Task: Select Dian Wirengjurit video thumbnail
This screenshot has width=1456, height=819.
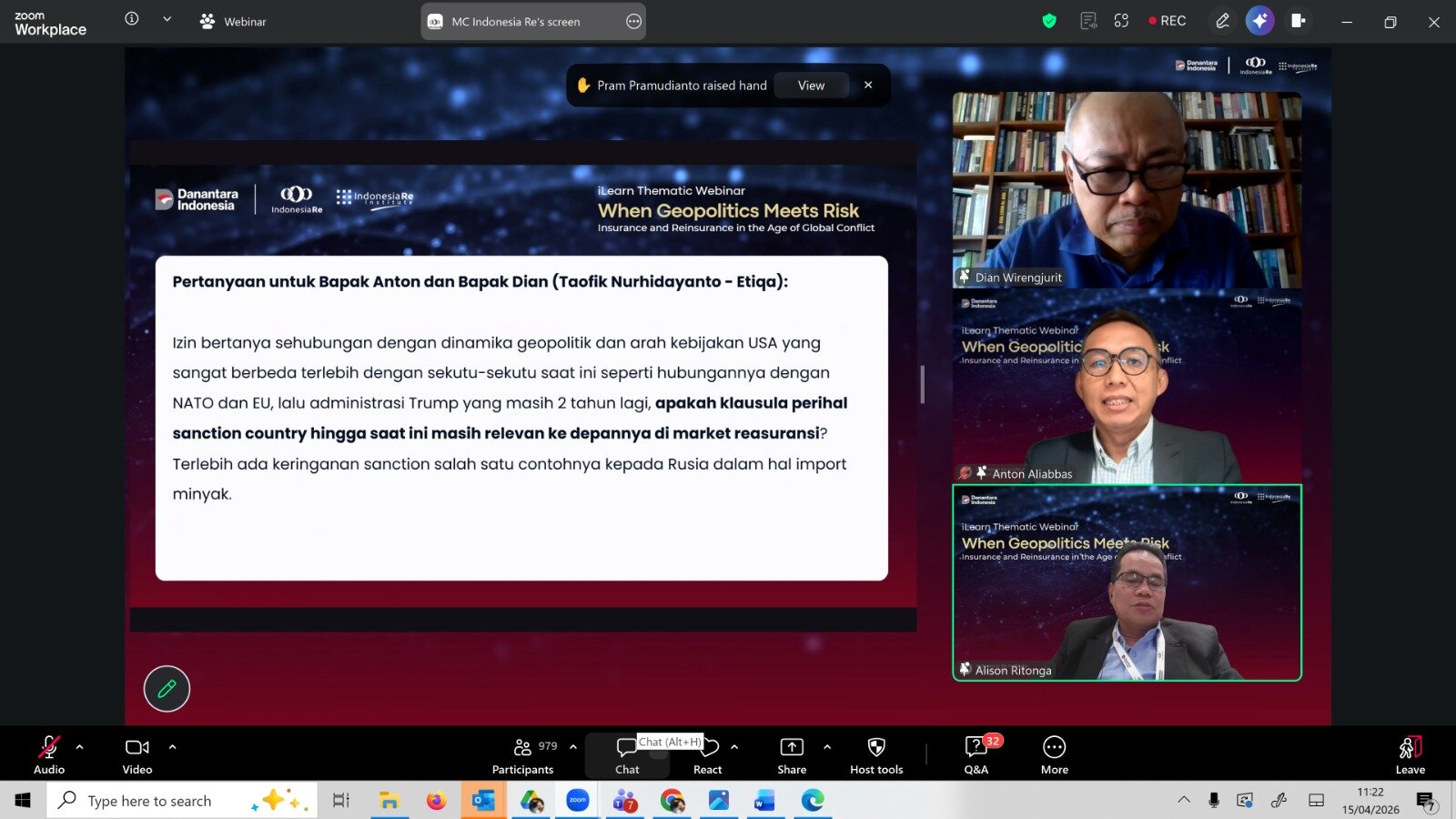Action: 1127,190
